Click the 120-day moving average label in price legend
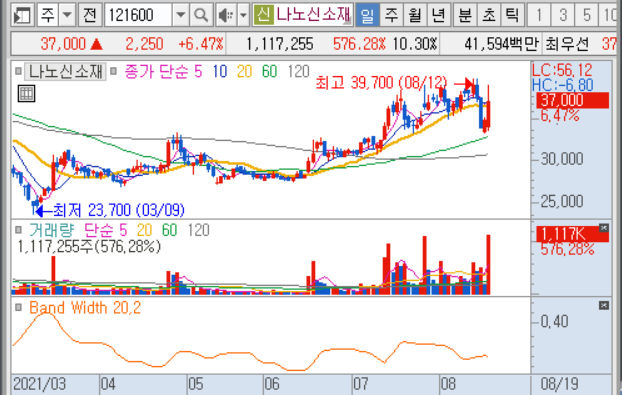Viewport: 622px width, 395px height. tap(298, 71)
